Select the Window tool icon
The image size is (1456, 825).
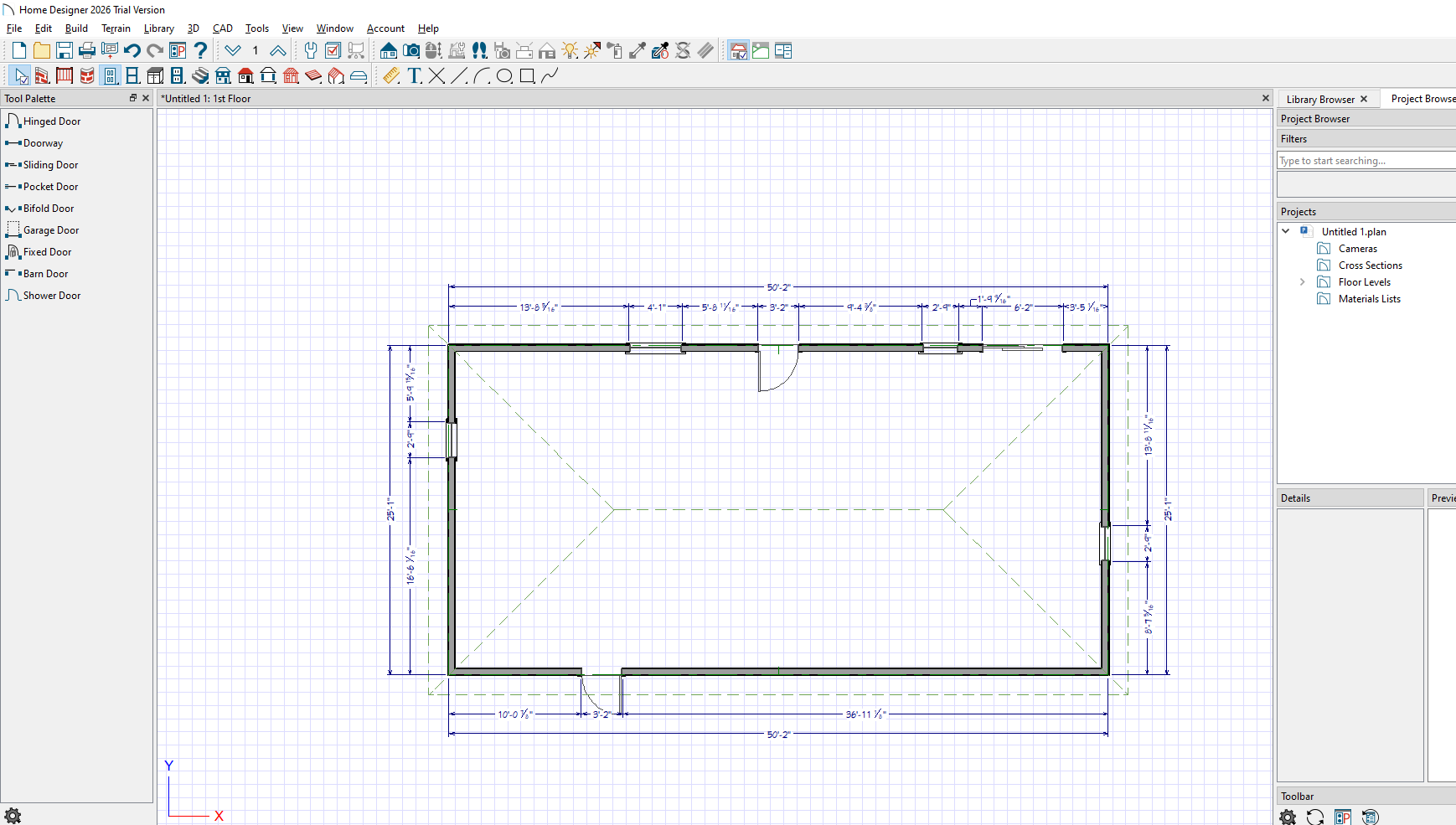[132, 76]
